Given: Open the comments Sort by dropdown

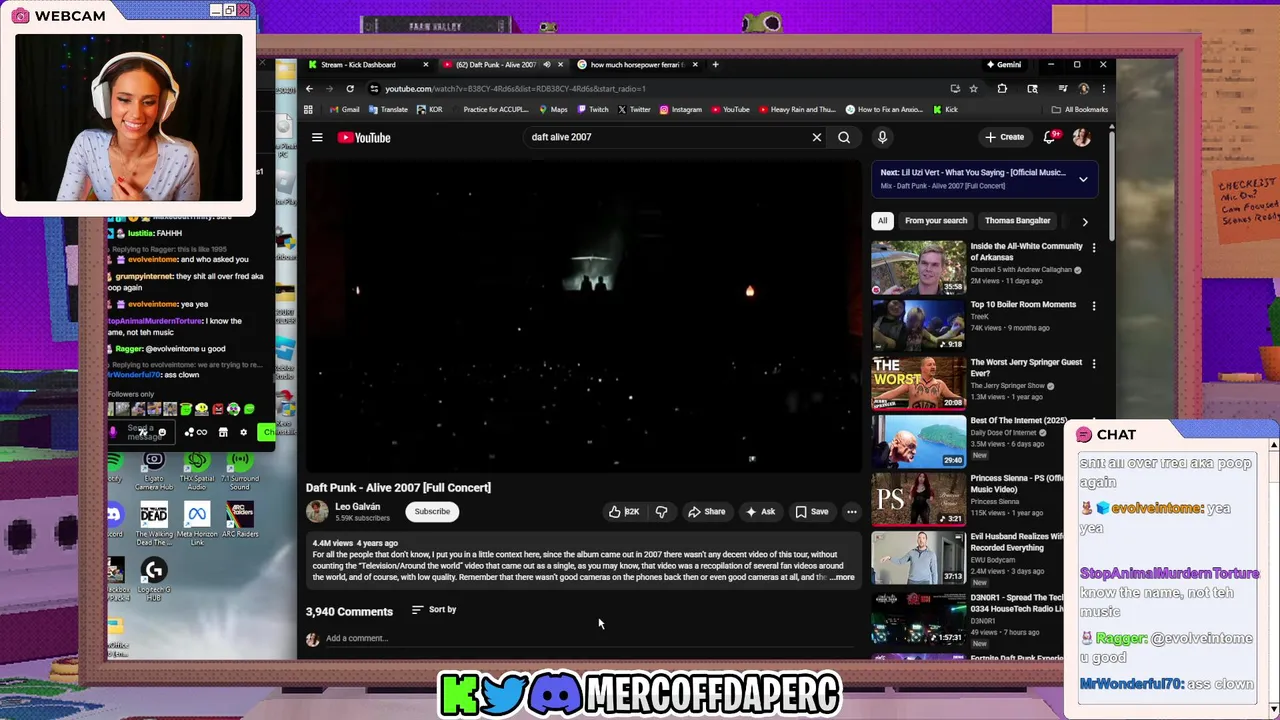Looking at the screenshot, I should pyautogui.click(x=434, y=609).
